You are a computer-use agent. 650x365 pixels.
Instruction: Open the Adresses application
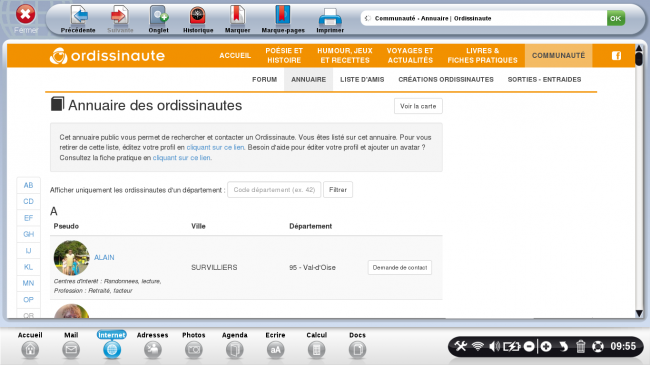(153, 345)
